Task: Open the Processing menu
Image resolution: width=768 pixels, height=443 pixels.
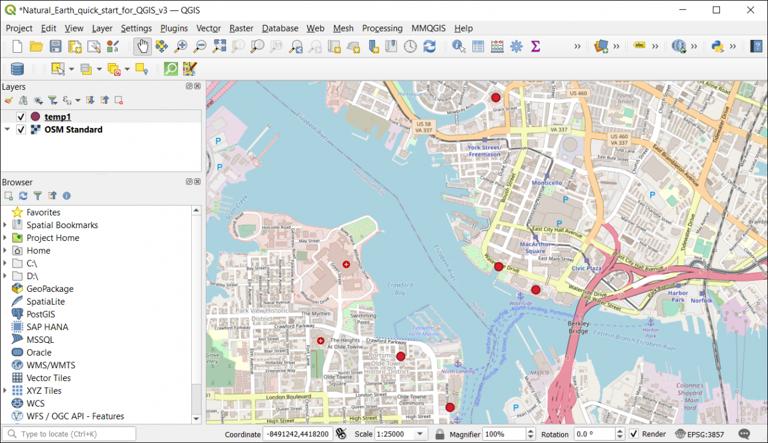Action: point(382,28)
